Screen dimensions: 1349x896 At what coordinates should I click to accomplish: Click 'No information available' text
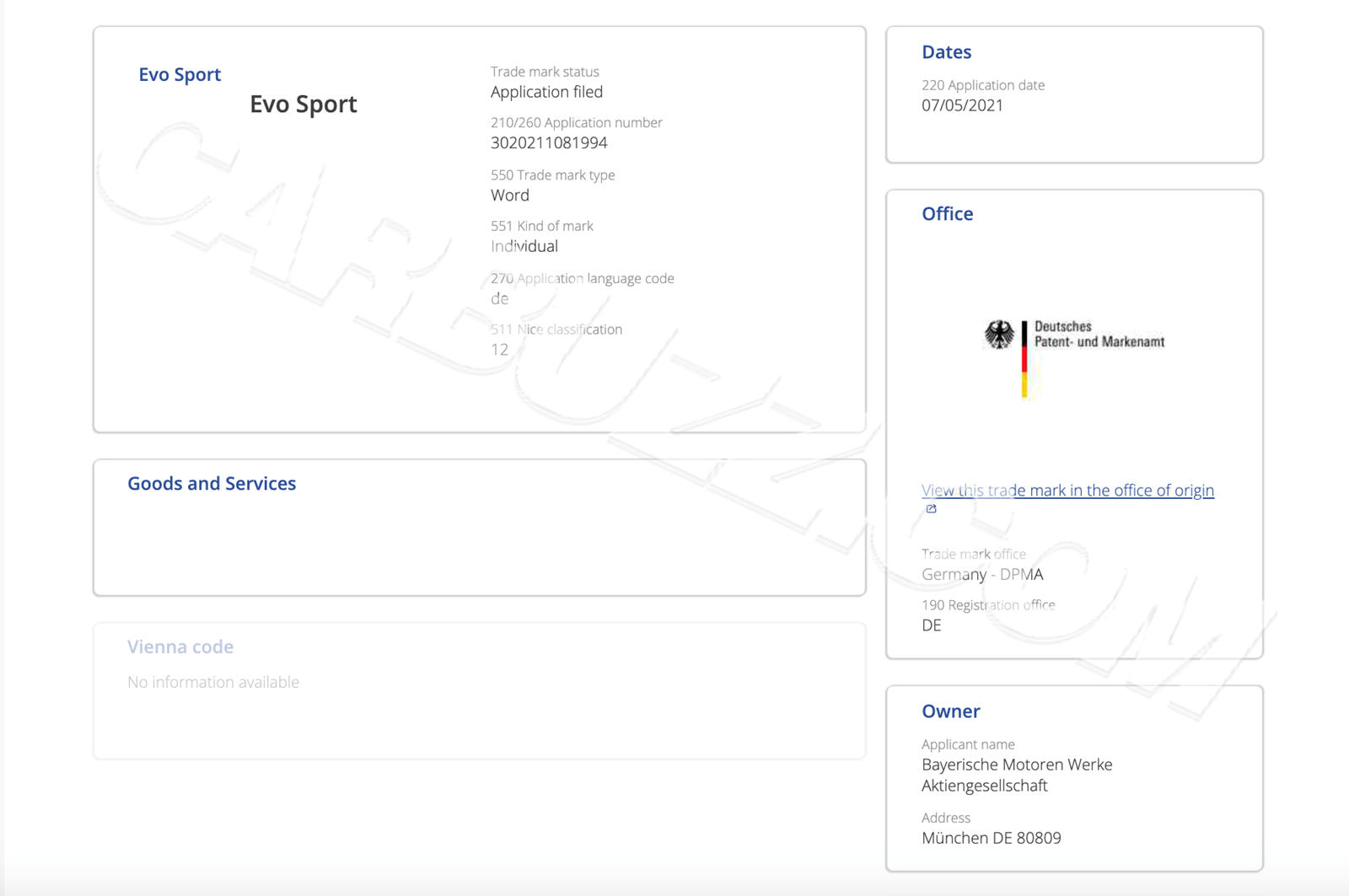click(213, 682)
